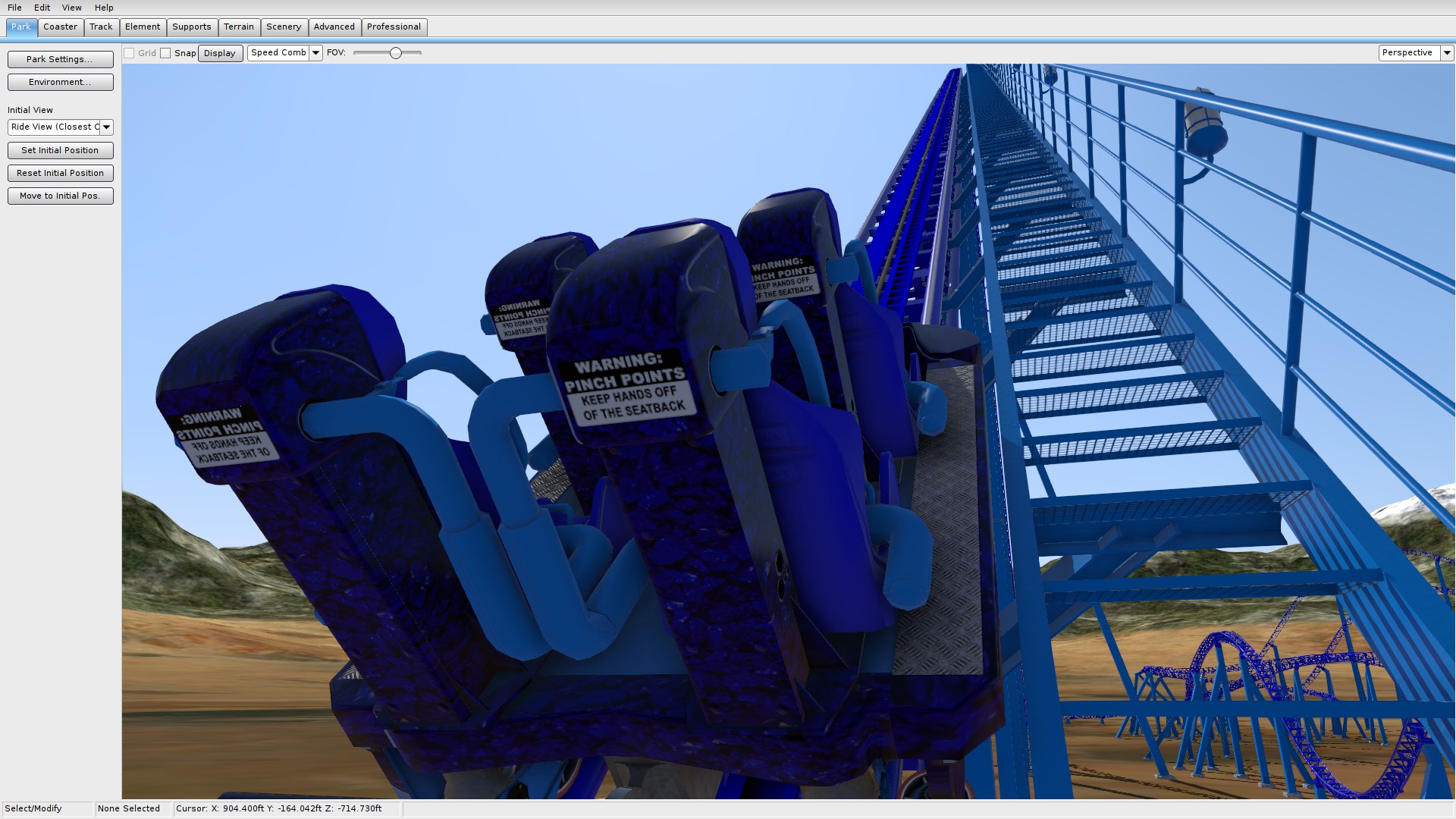This screenshot has height=819, width=1456.
Task: Open Park Settings dialog
Action: 60,59
